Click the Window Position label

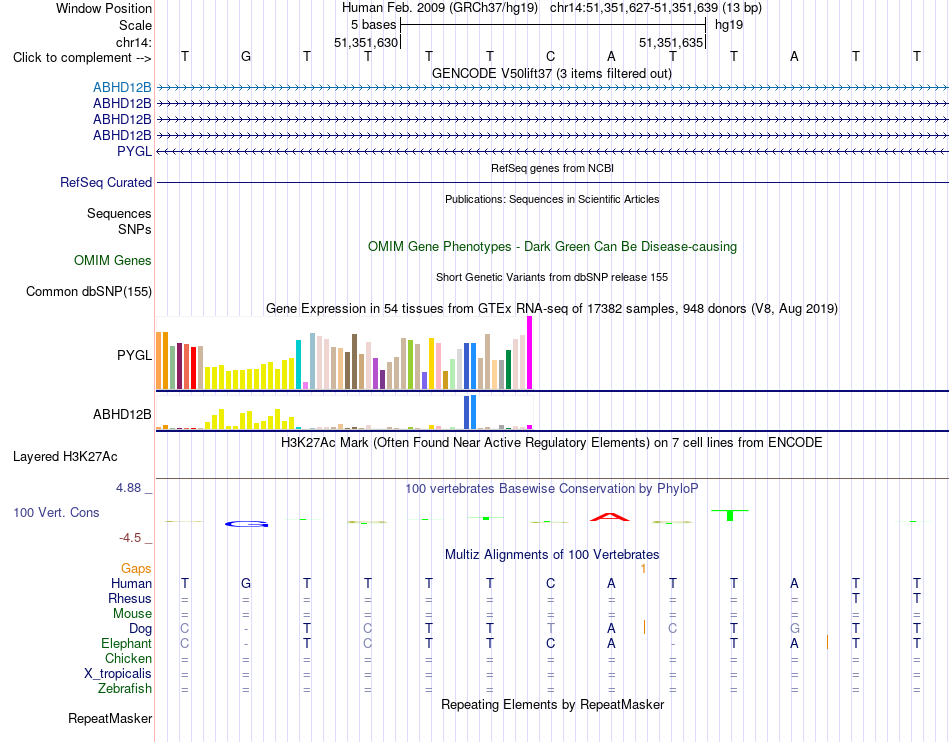coord(104,8)
